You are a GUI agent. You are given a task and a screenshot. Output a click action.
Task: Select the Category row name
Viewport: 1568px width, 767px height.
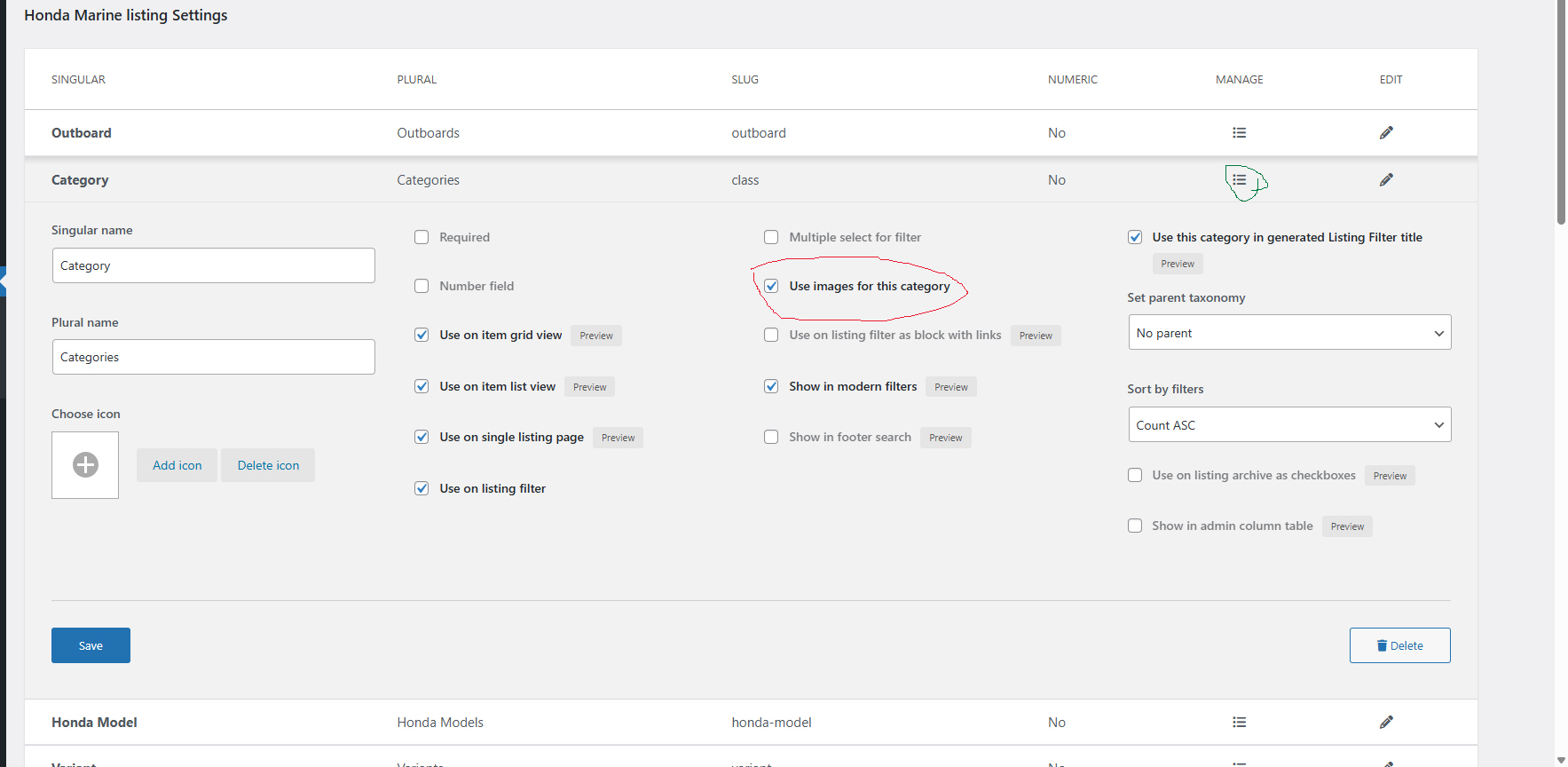pos(80,180)
